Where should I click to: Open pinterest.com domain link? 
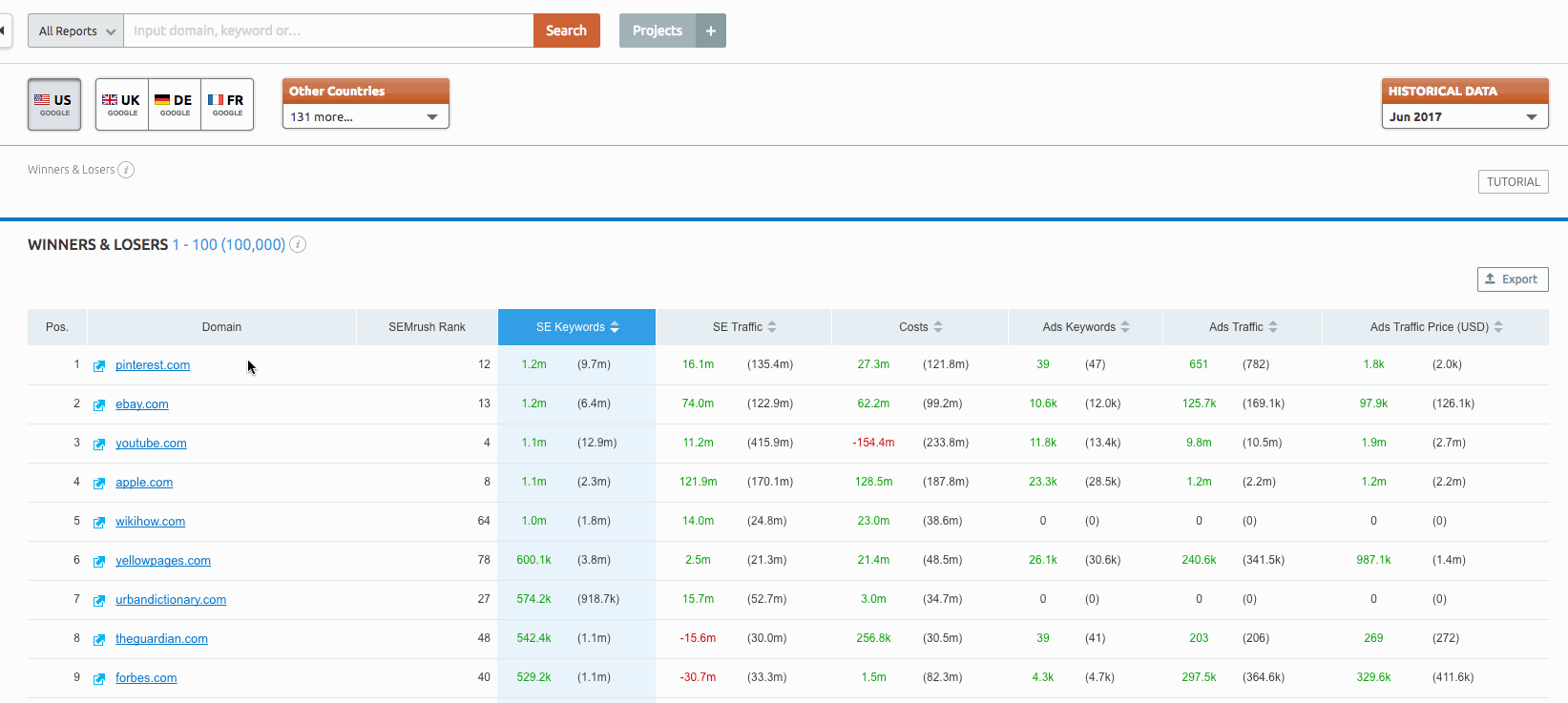[153, 365]
